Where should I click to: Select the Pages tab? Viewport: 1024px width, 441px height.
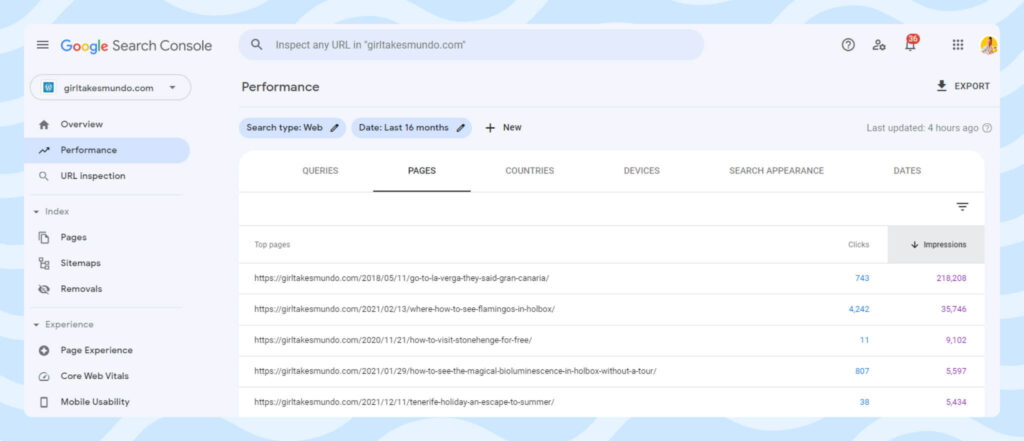(x=422, y=171)
